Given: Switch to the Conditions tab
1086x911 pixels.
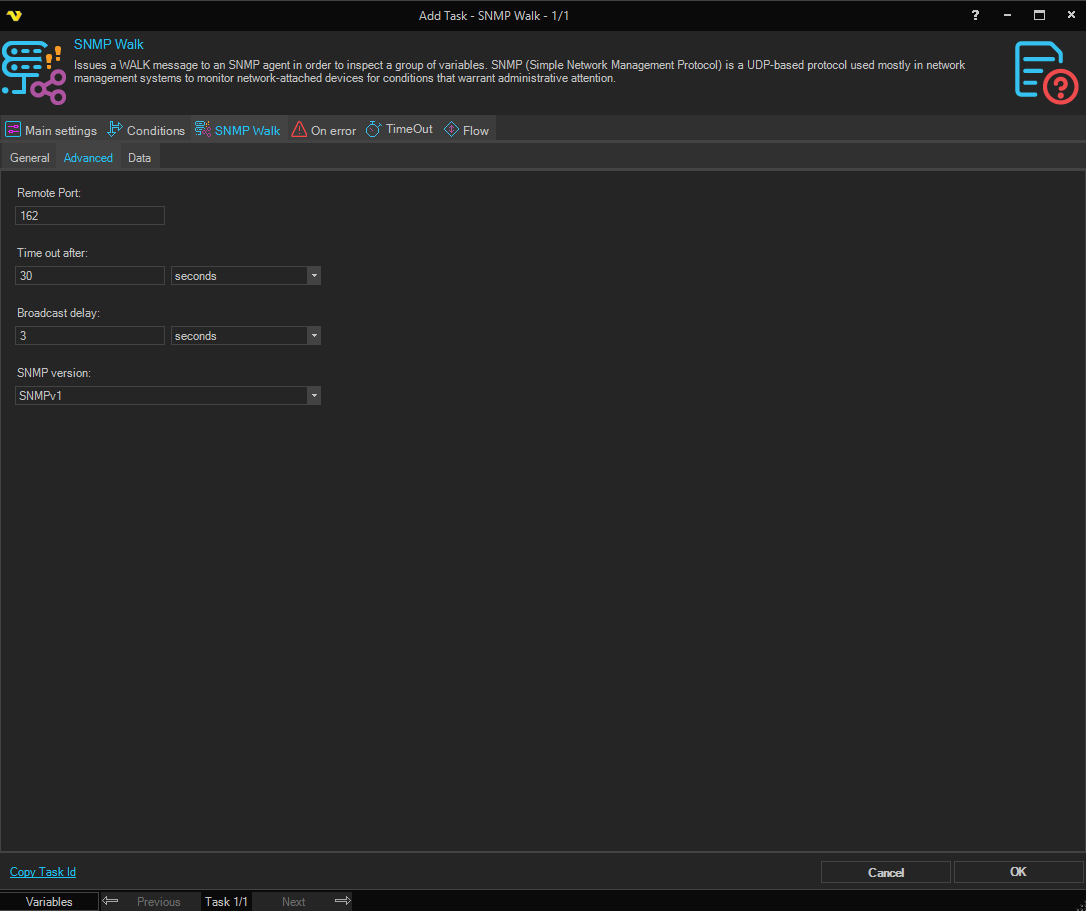Looking at the screenshot, I should pyautogui.click(x=147, y=130).
